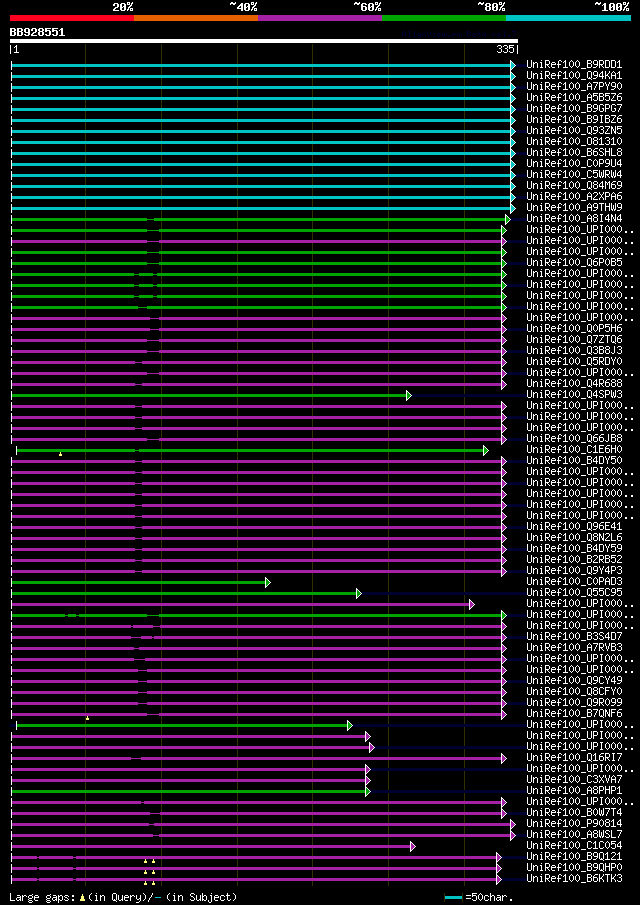Image resolution: width=640 pixels, height=905 pixels.
Task: Click the white query sequence bar
Action: 264,41
